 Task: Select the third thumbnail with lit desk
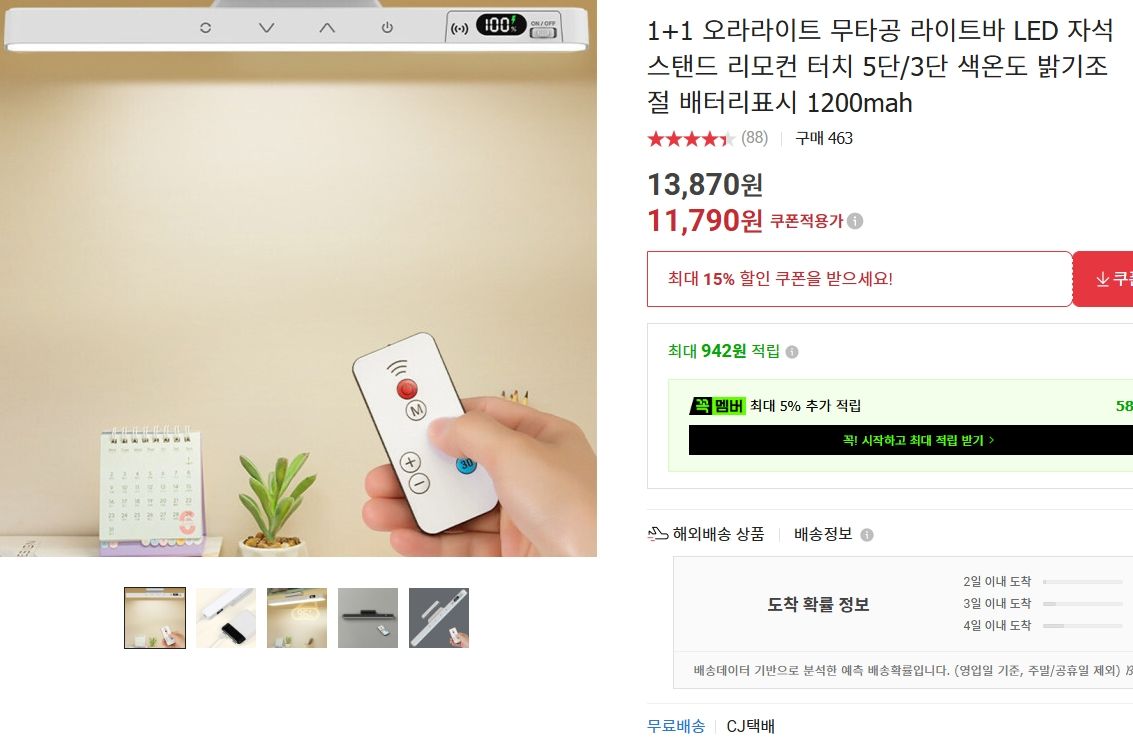coord(297,618)
